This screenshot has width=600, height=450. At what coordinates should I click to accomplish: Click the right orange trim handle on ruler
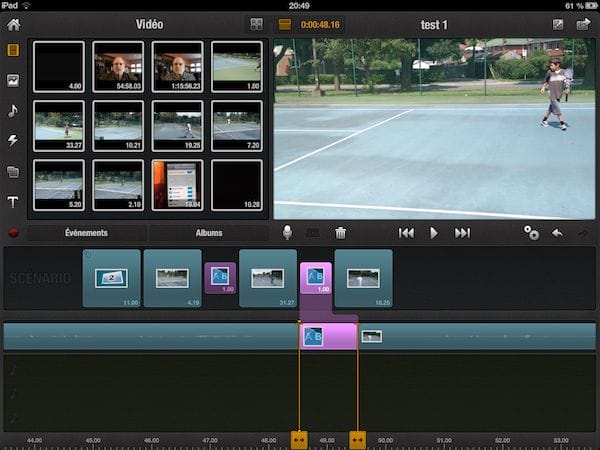click(x=357, y=439)
